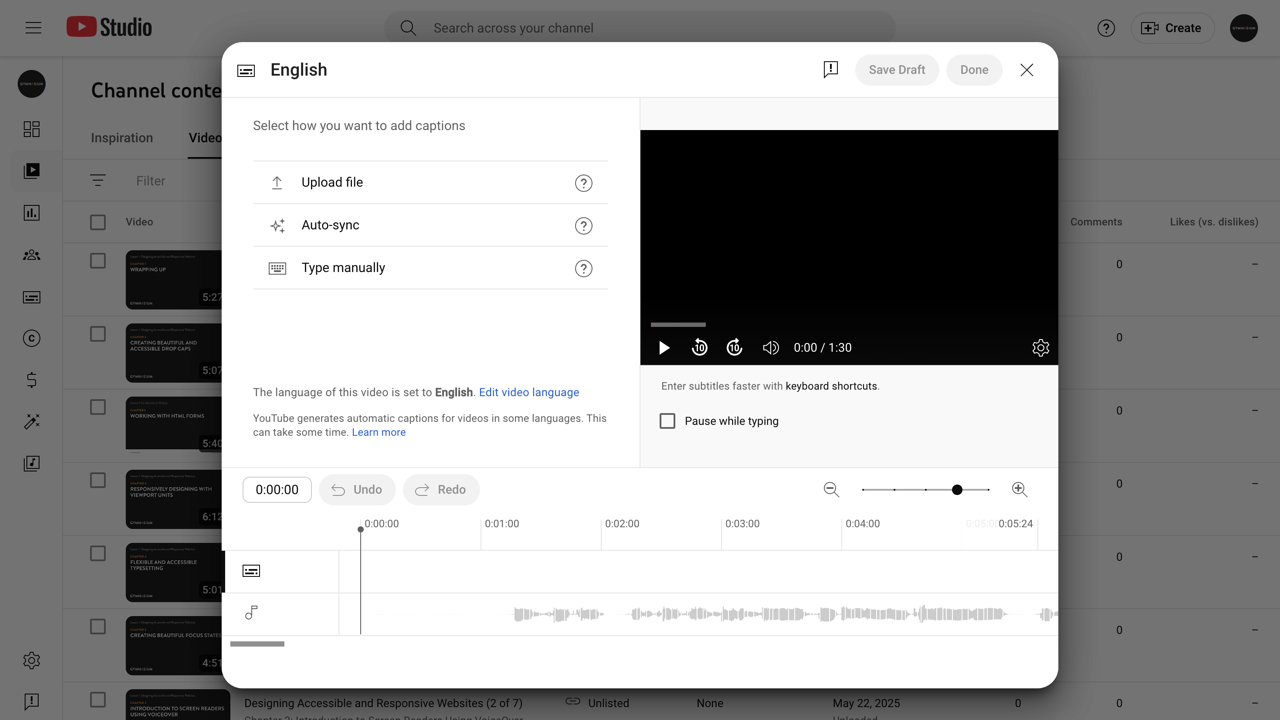Click channel avatar in left sidebar
This screenshot has height=720, width=1280.
32,84
